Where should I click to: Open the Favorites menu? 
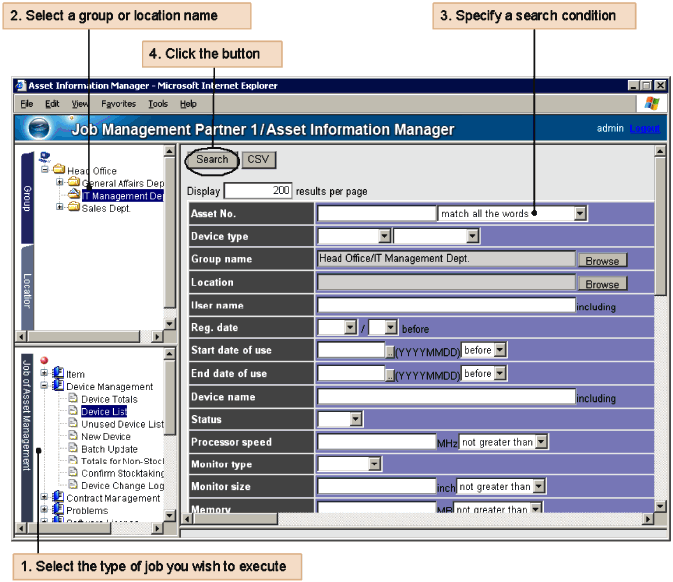(x=118, y=103)
